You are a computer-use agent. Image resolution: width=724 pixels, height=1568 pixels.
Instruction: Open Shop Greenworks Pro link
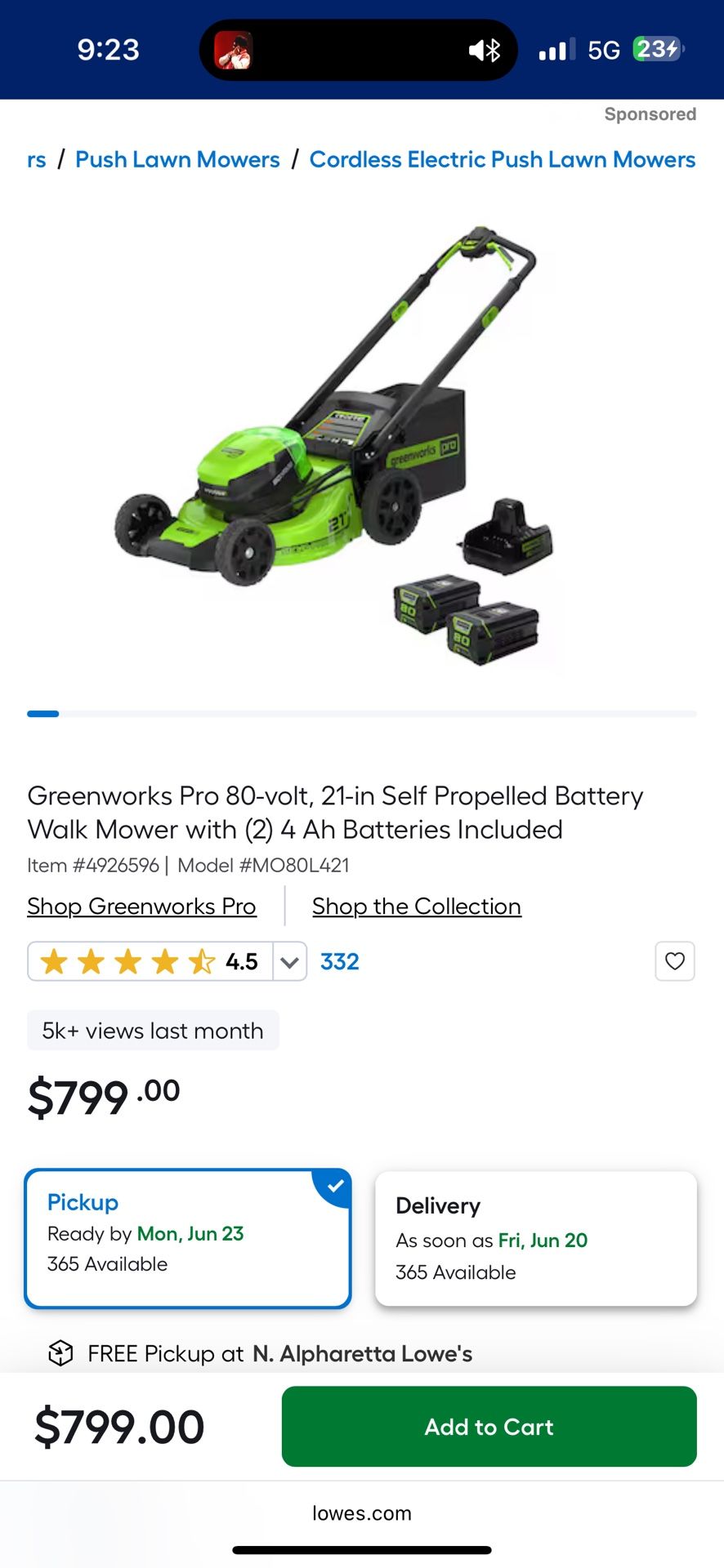141,906
